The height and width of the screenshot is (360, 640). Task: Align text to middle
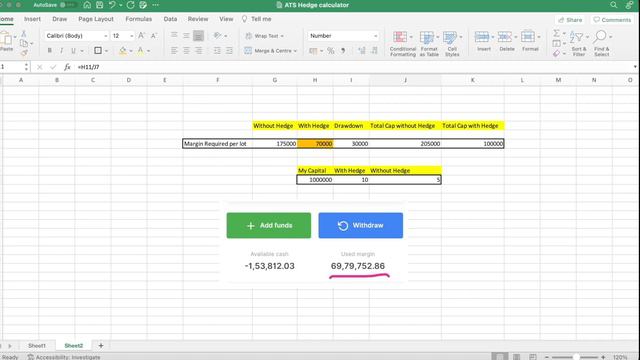click(x=186, y=36)
